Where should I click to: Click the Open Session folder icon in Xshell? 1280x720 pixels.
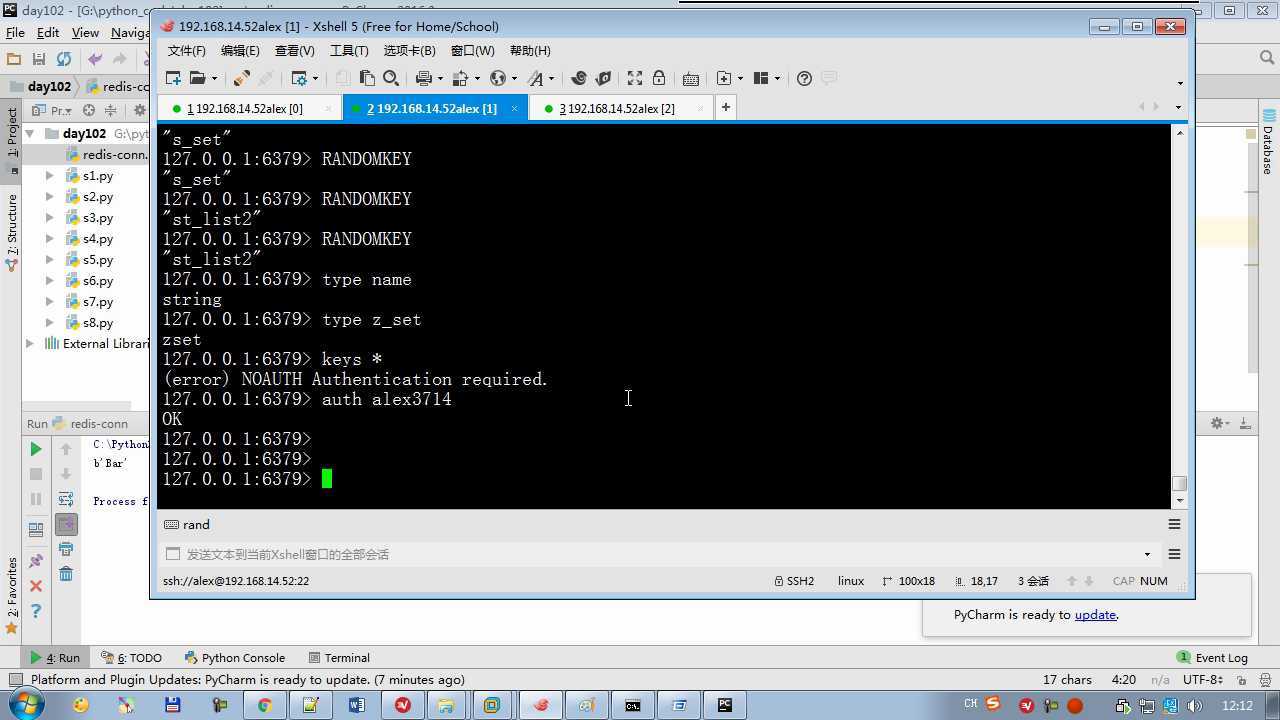197,78
